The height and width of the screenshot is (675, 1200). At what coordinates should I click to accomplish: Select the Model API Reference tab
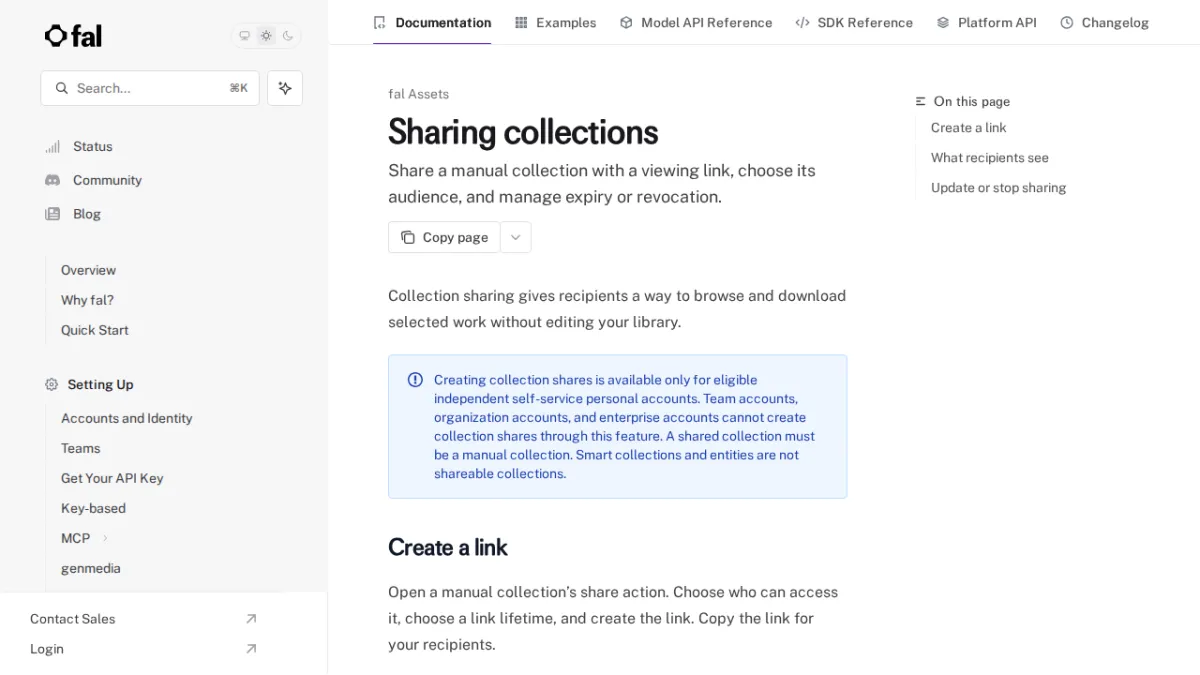point(696,22)
